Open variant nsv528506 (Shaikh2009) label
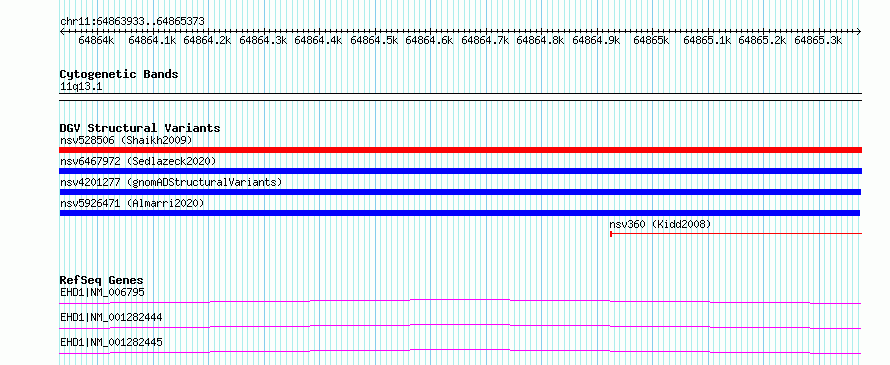 point(127,140)
